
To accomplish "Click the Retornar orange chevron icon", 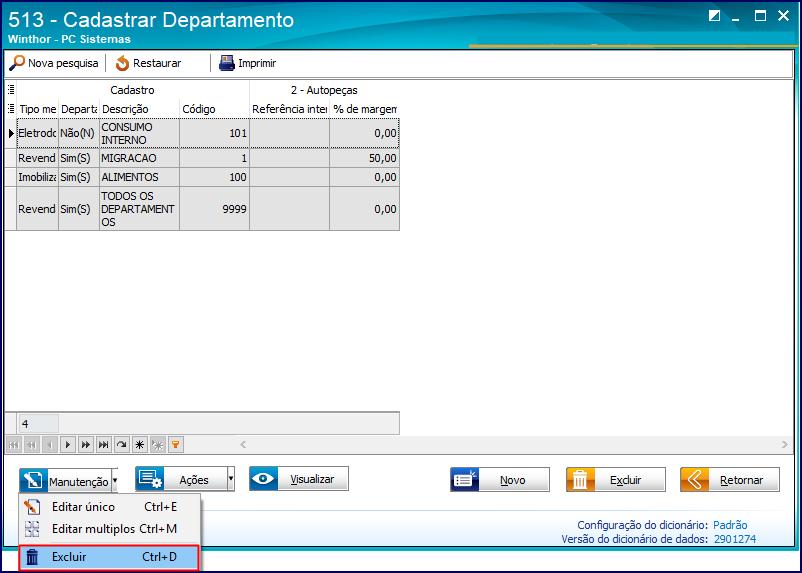I will click(695, 480).
